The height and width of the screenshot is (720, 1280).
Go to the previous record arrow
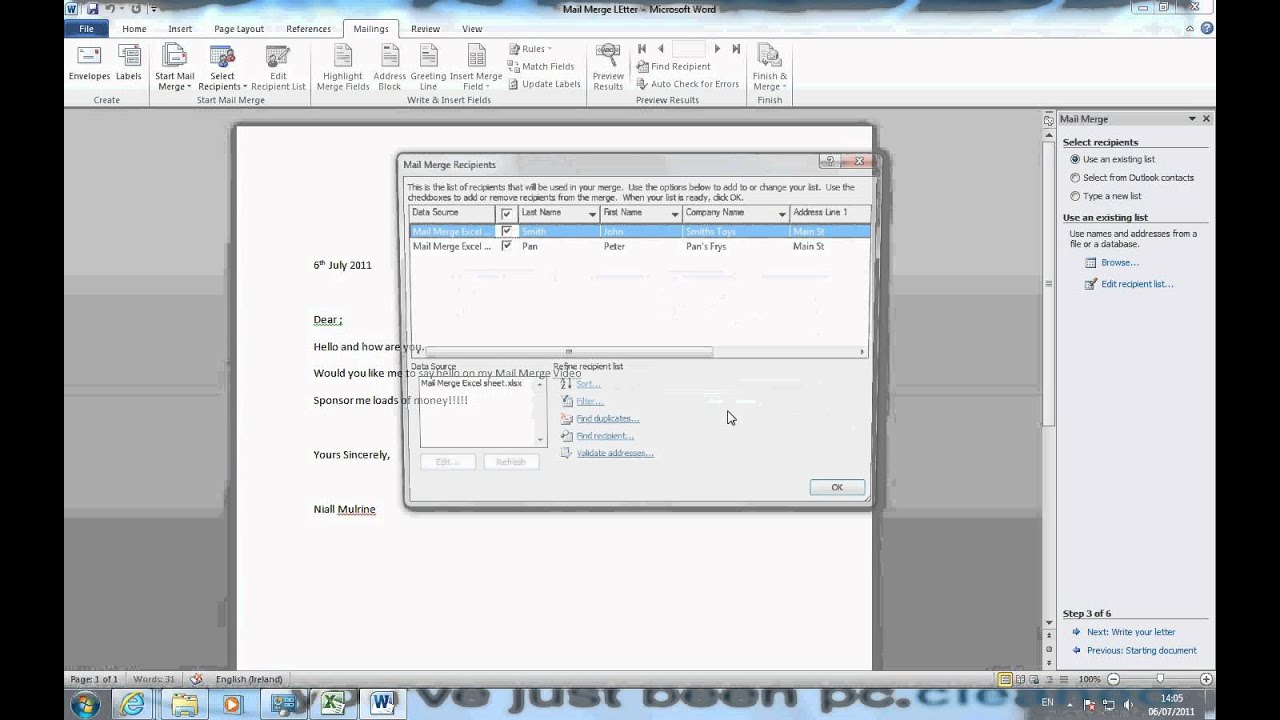coord(660,48)
